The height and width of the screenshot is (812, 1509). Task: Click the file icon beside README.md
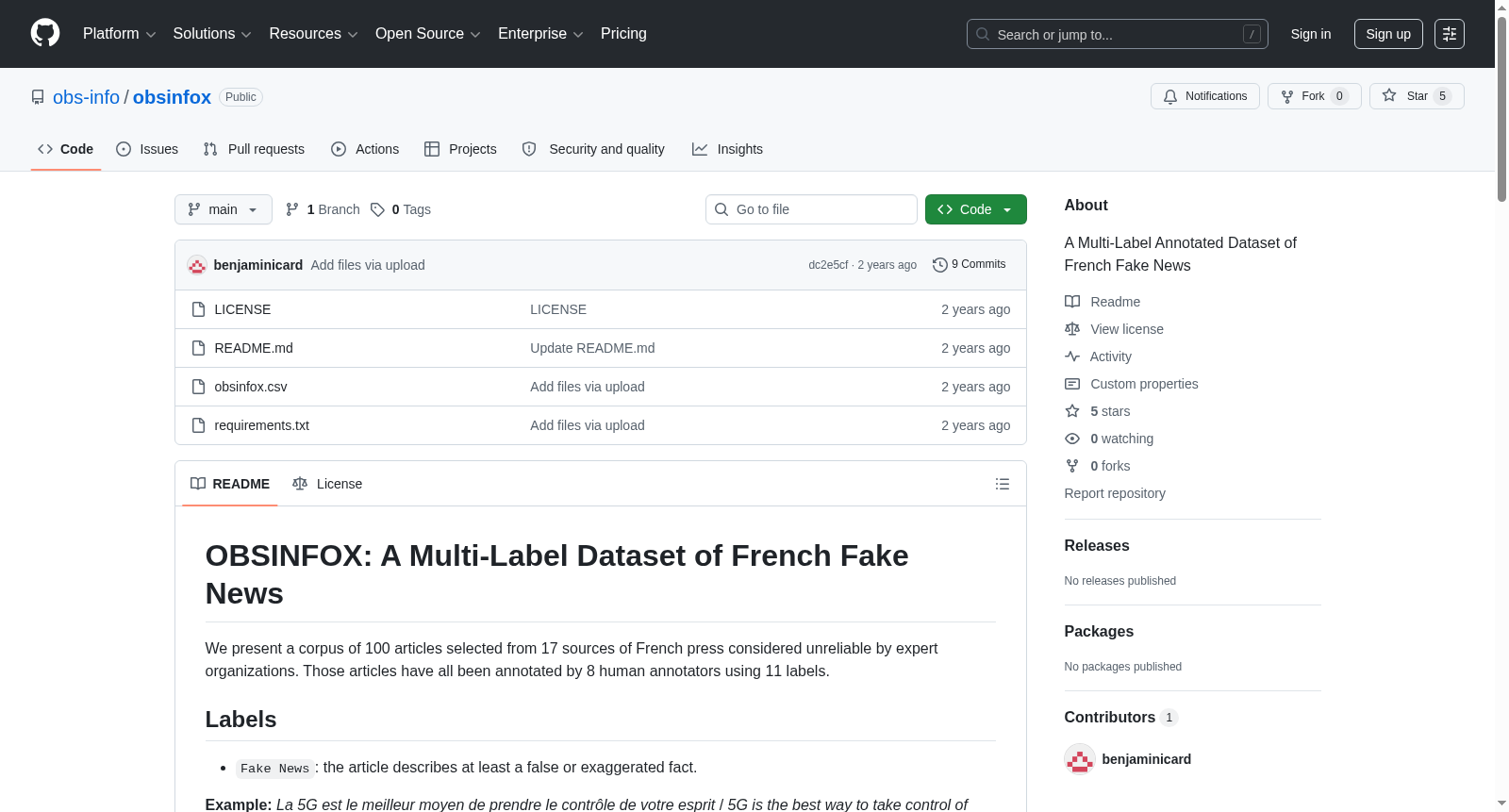(x=198, y=348)
